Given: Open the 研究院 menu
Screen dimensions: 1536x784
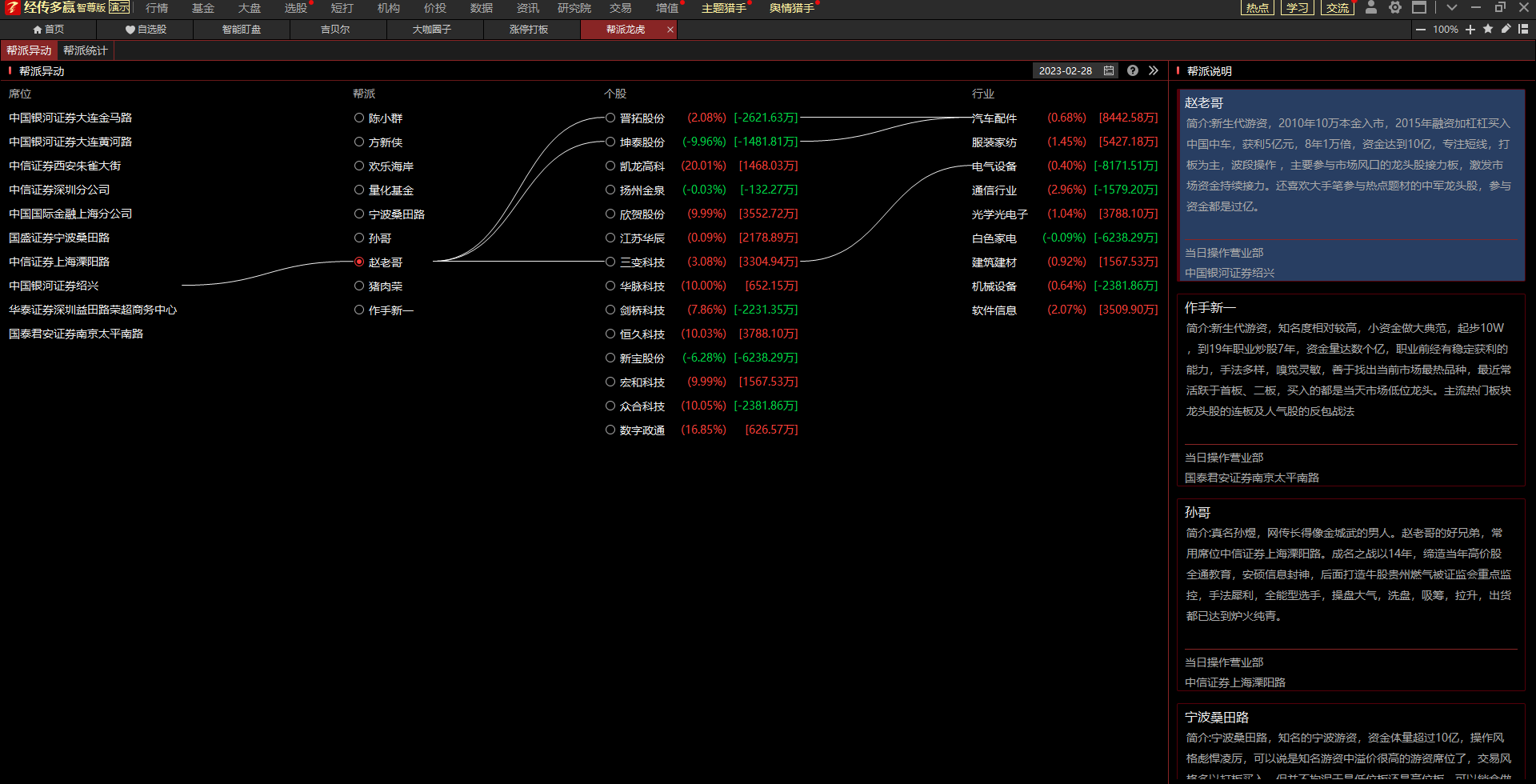Looking at the screenshot, I should (574, 8).
